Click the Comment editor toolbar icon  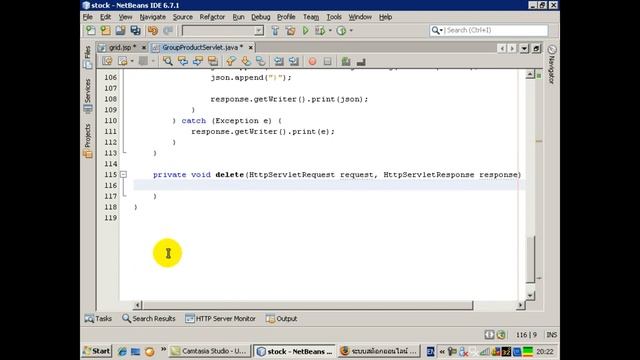pos(346,61)
